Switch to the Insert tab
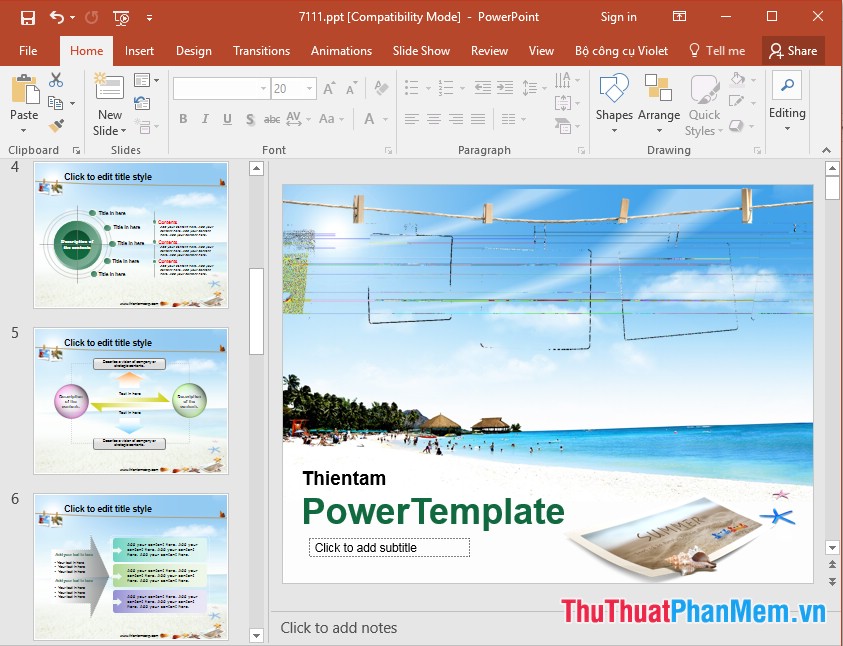Image resolution: width=843 pixels, height=646 pixels. coord(139,50)
